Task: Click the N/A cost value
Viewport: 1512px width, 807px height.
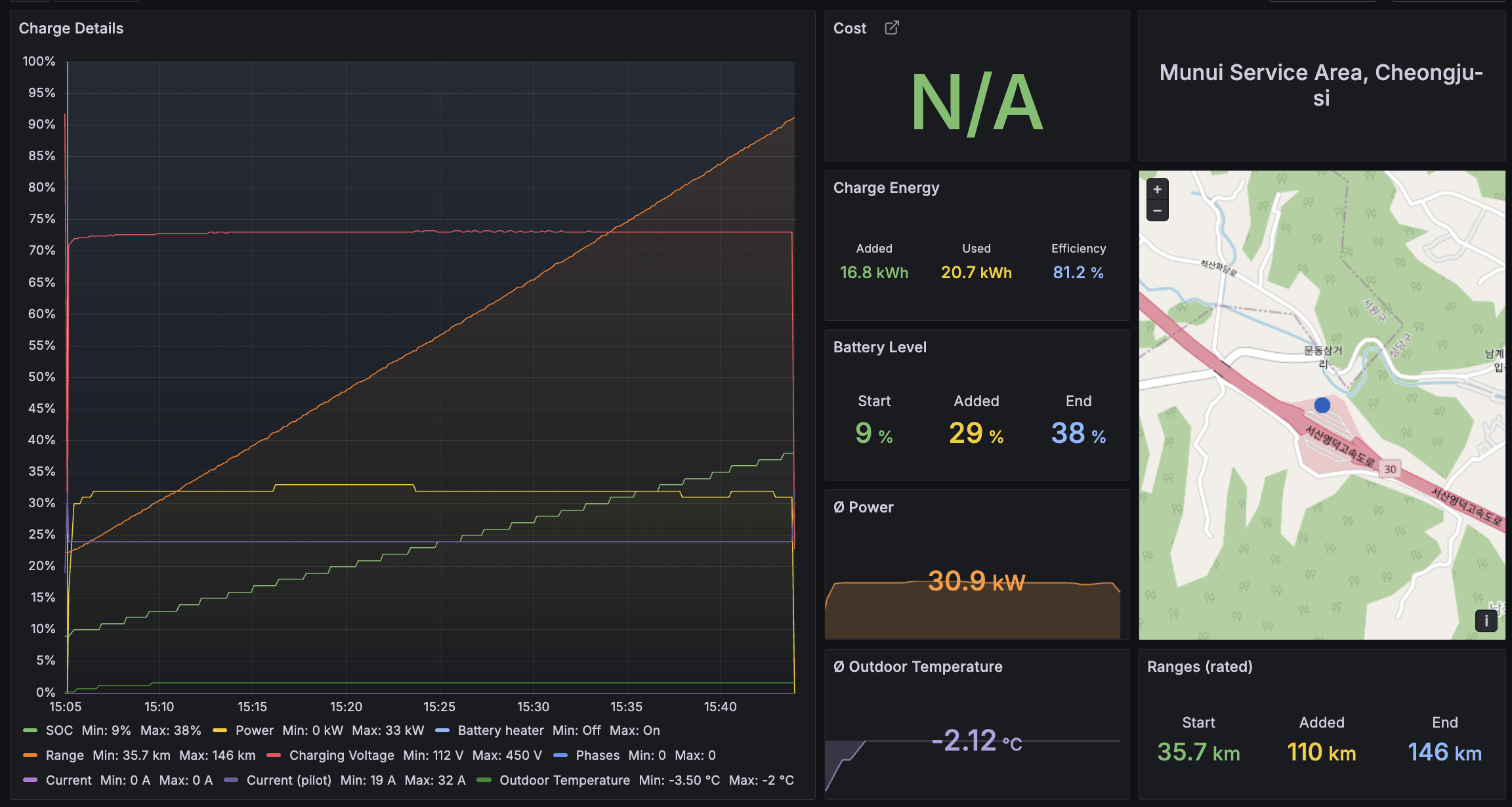Action: coord(976,102)
